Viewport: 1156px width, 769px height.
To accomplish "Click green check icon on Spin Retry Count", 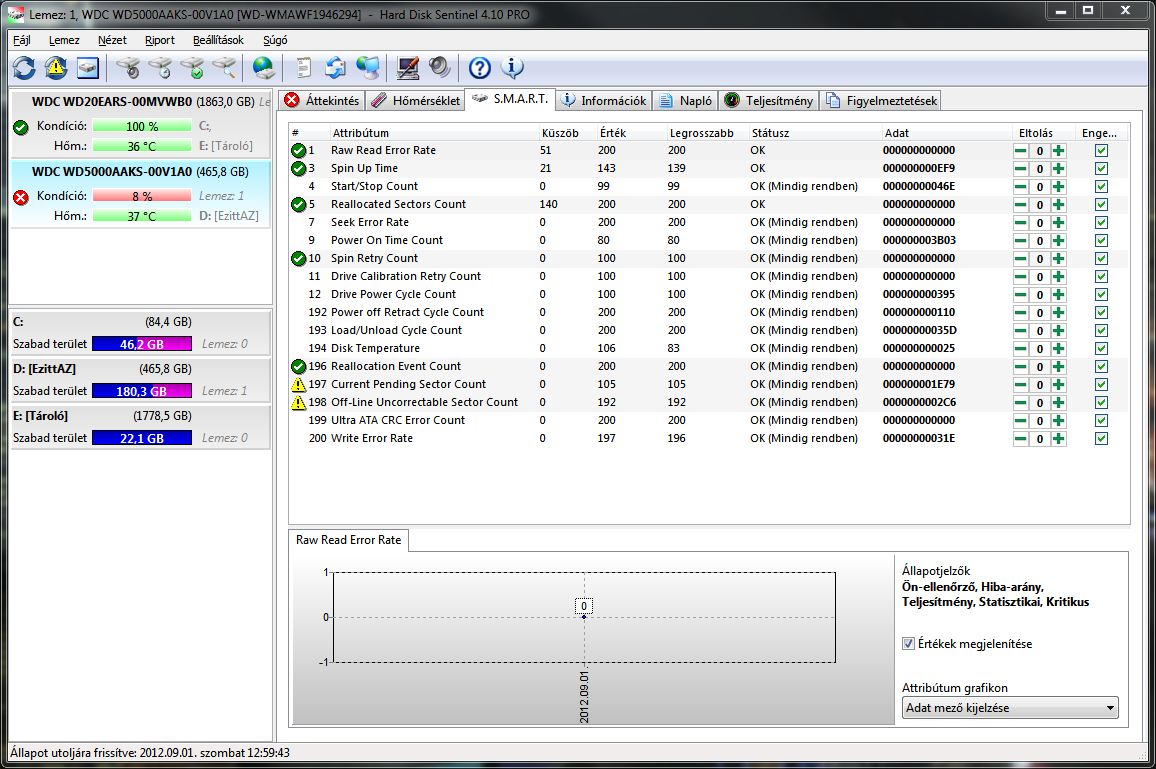I will coord(298,259).
